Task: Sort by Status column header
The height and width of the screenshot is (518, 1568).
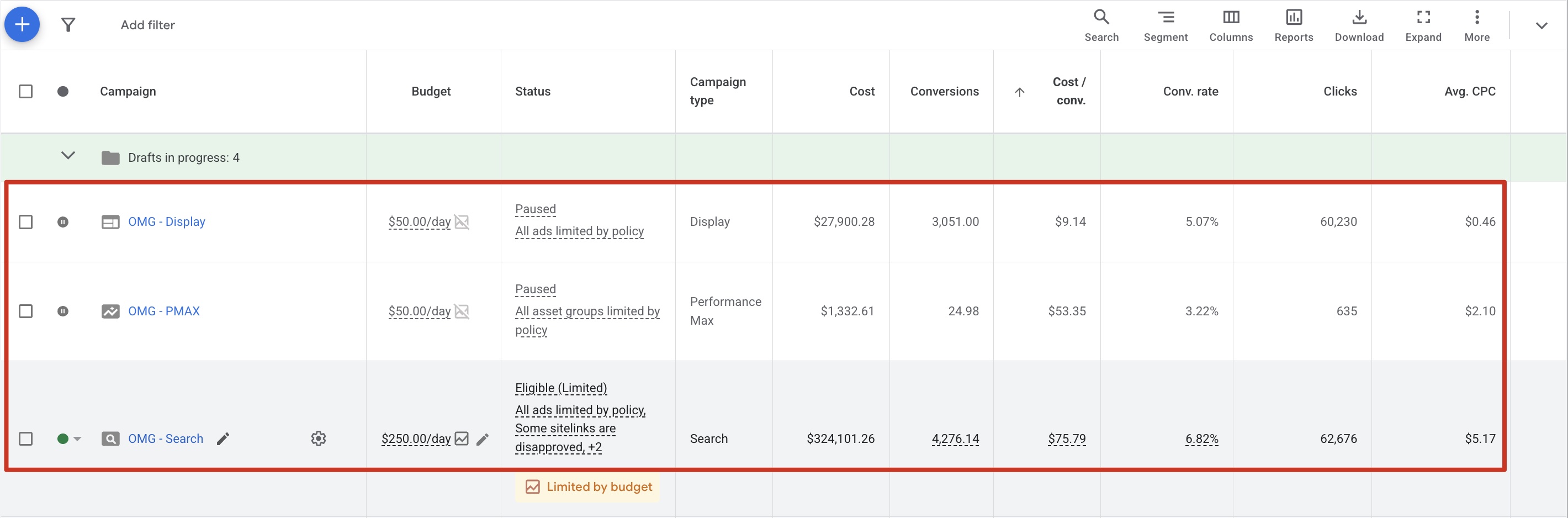Action: coord(533,91)
